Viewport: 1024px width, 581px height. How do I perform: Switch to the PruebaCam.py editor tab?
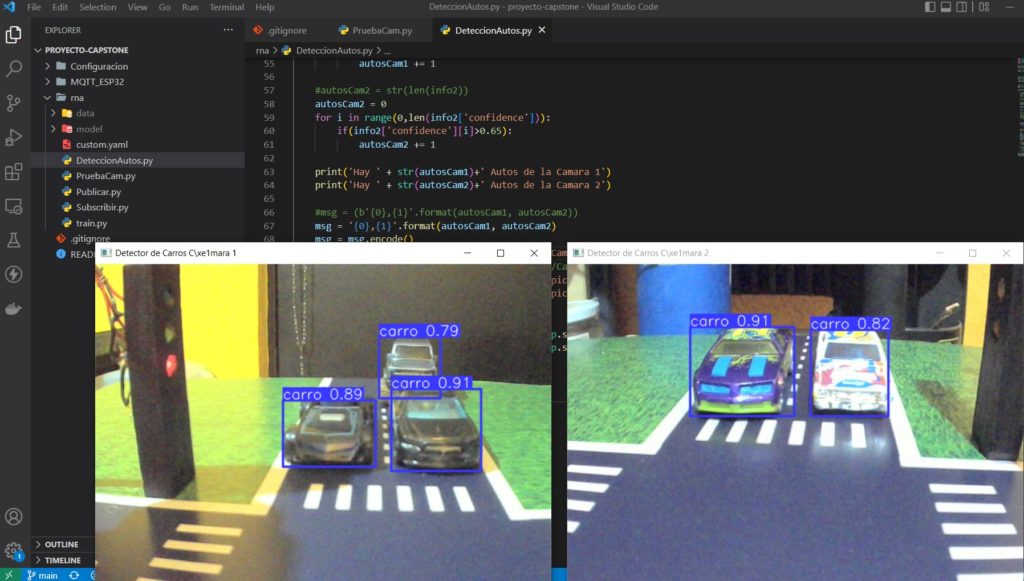click(x=382, y=30)
